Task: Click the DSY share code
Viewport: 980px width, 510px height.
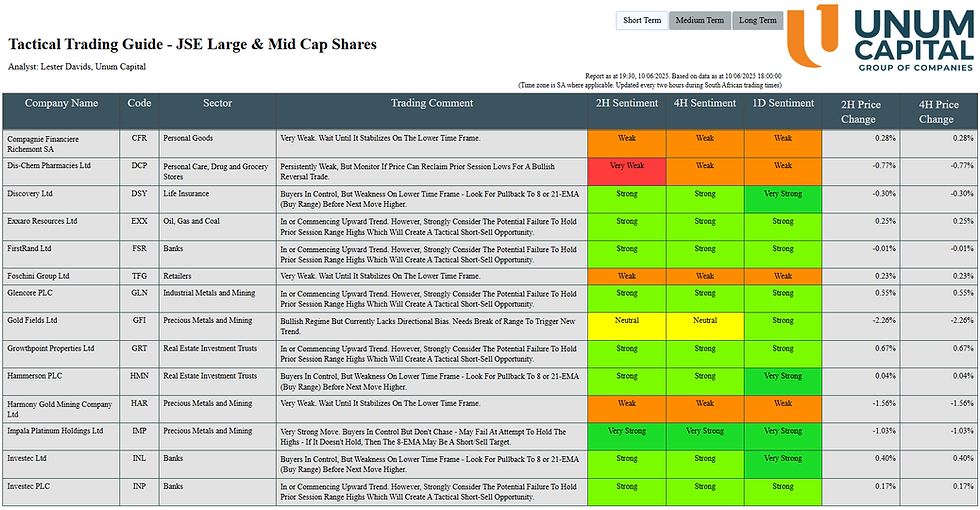Action: pos(139,194)
